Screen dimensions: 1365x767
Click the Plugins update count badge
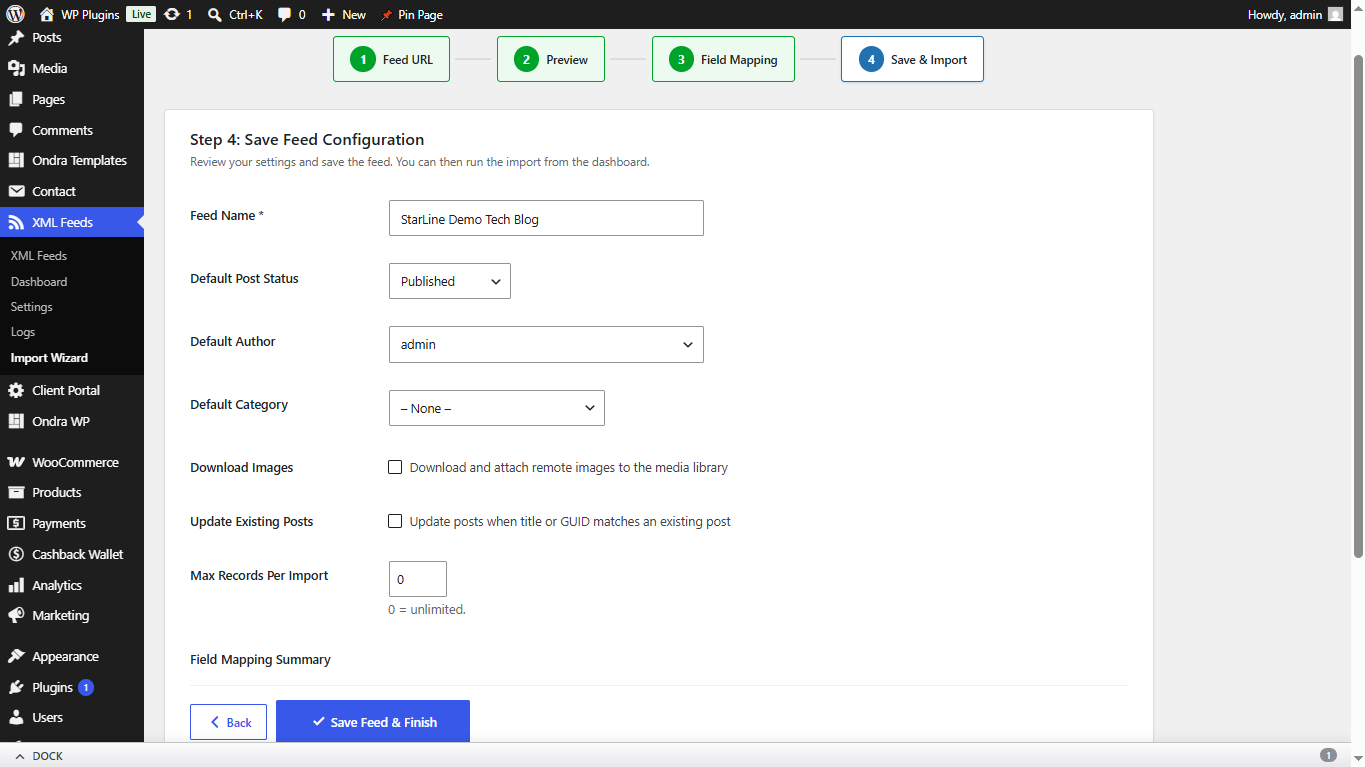point(86,688)
